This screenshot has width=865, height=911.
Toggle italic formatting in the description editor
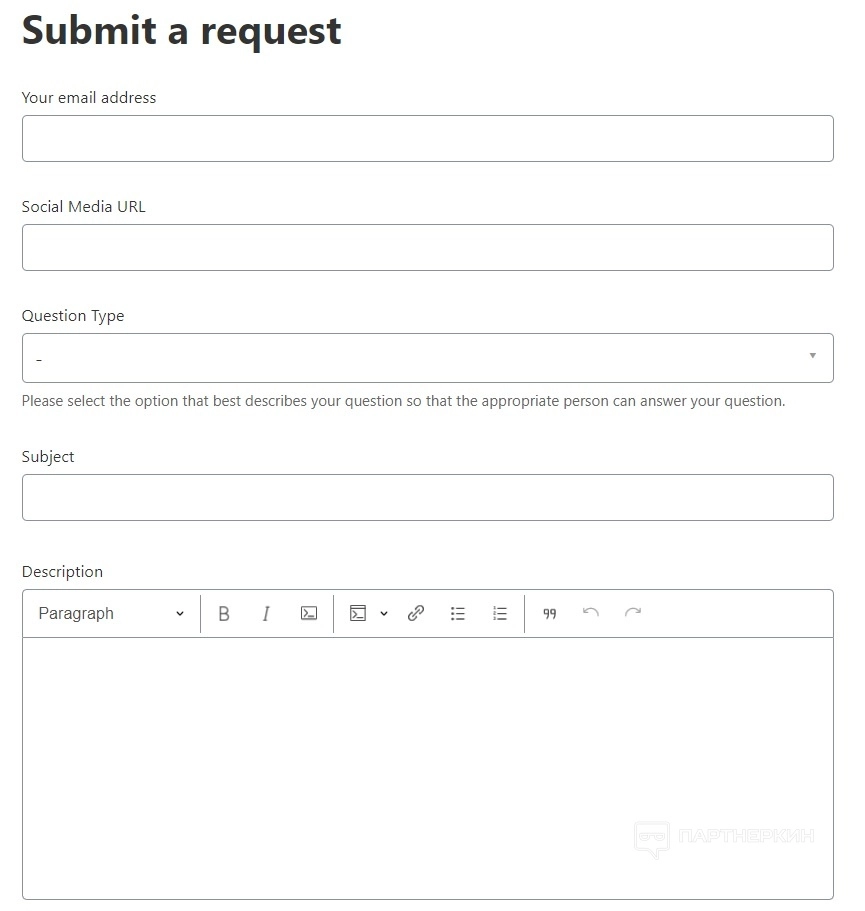(x=266, y=614)
